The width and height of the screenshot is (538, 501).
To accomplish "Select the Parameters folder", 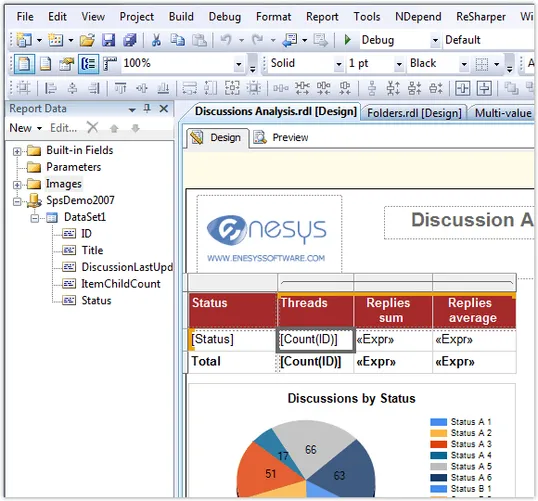I will [73, 167].
